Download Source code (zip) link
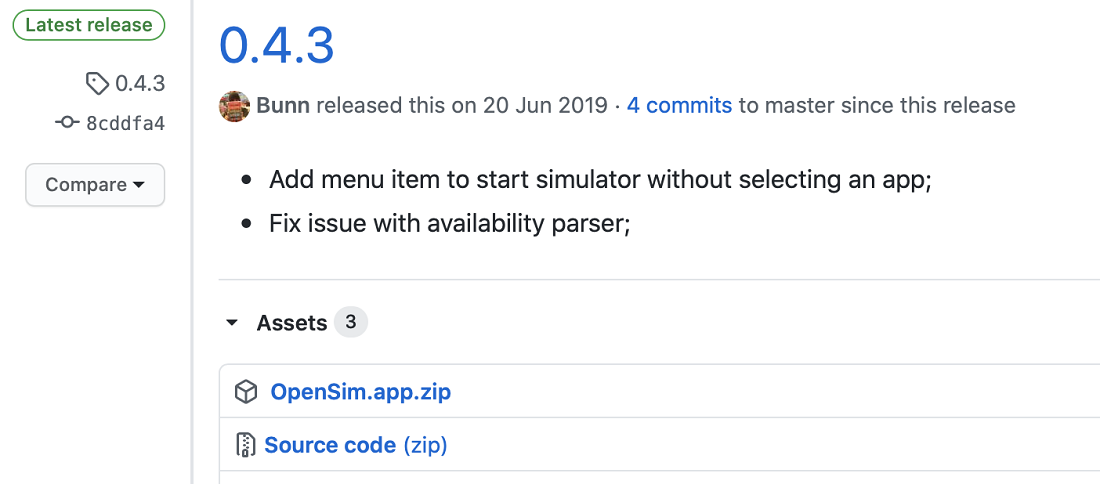Screen dimensions: 1100x484 pos(356,445)
